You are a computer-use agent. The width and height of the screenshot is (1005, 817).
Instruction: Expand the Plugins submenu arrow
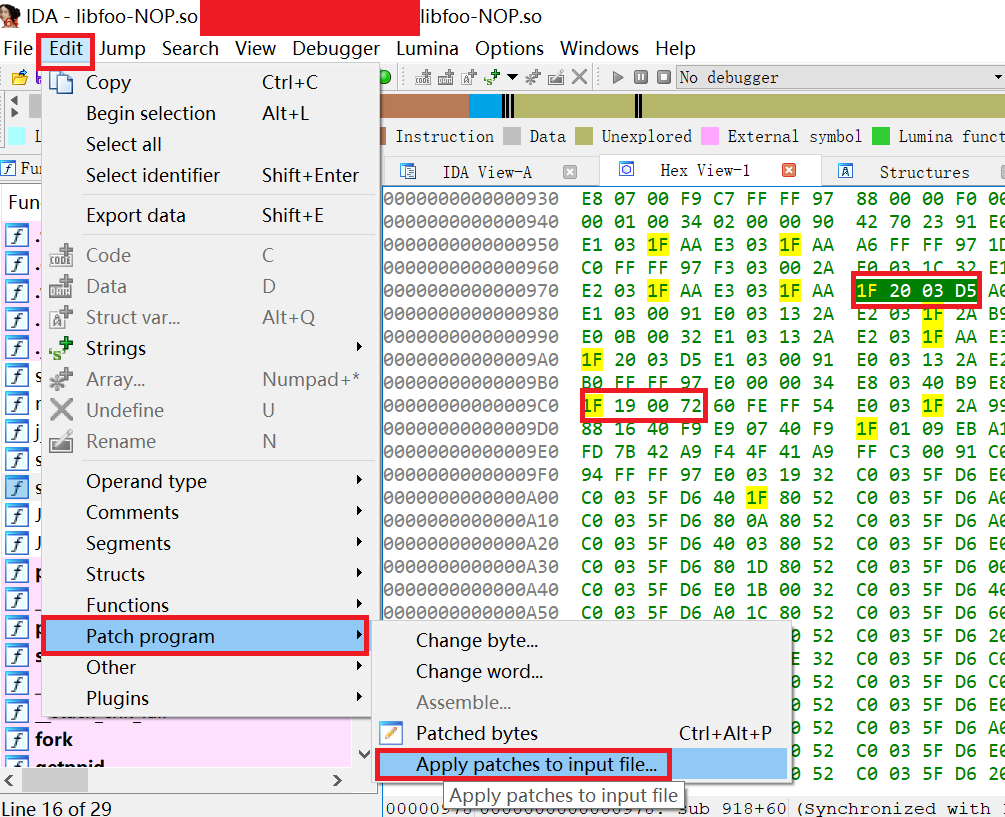point(360,697)
